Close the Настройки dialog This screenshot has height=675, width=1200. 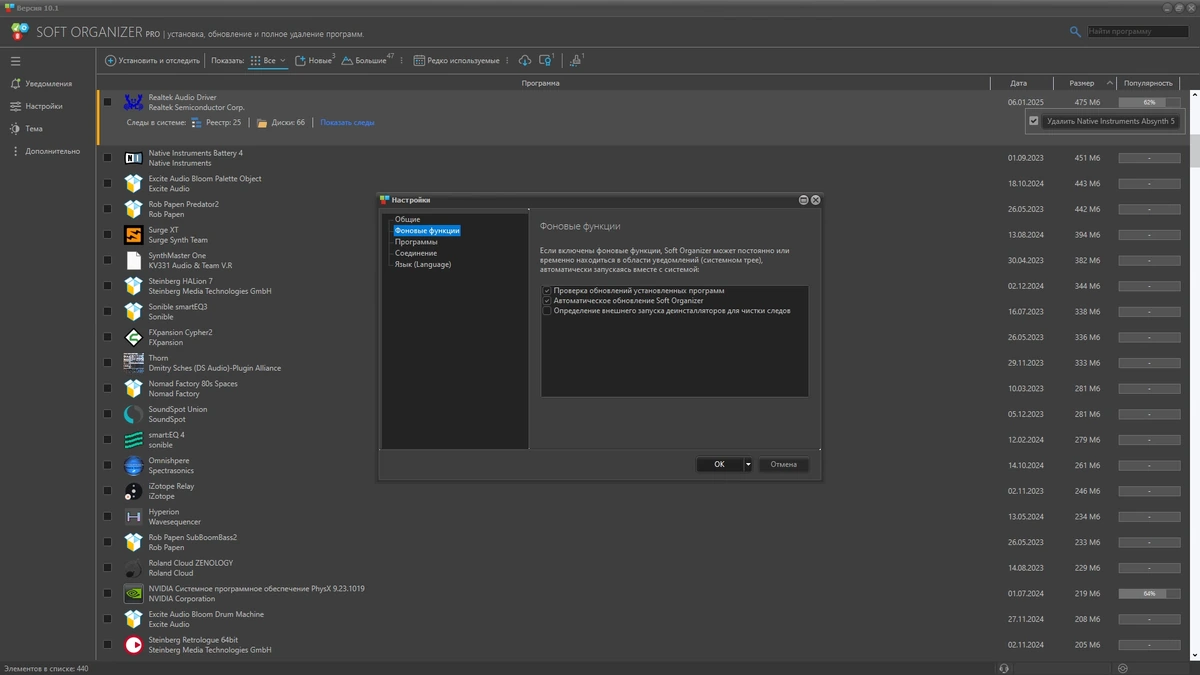coord(816,200)
